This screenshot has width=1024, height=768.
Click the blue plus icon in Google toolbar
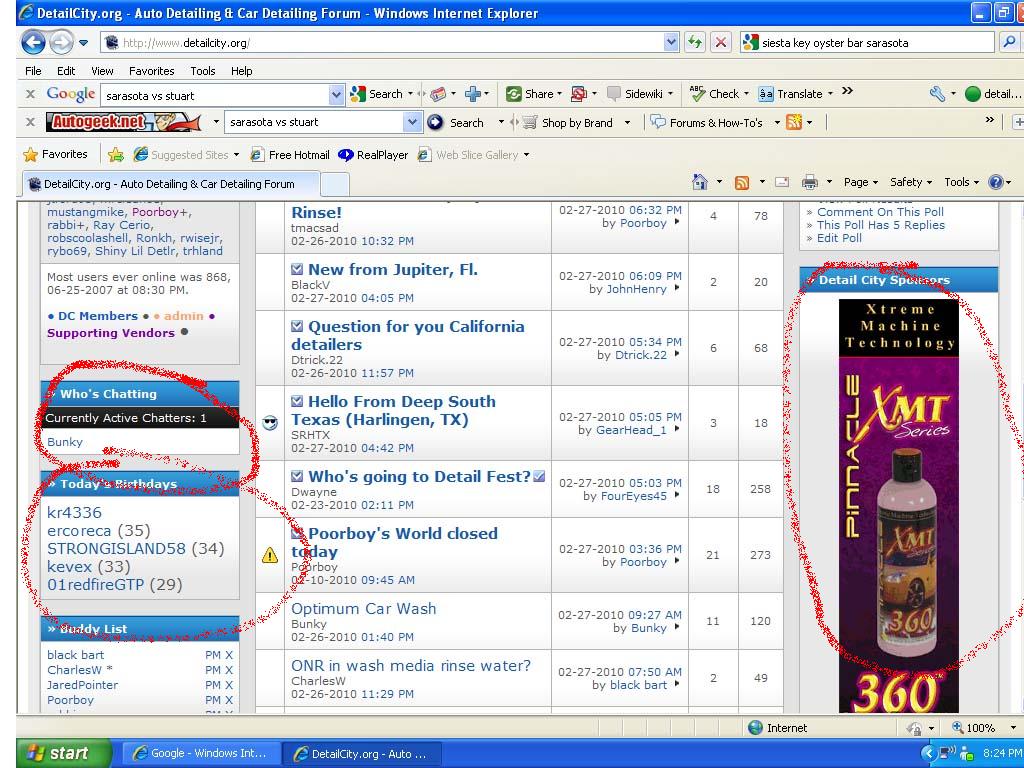pyautogui.click(x=472, y=94)
